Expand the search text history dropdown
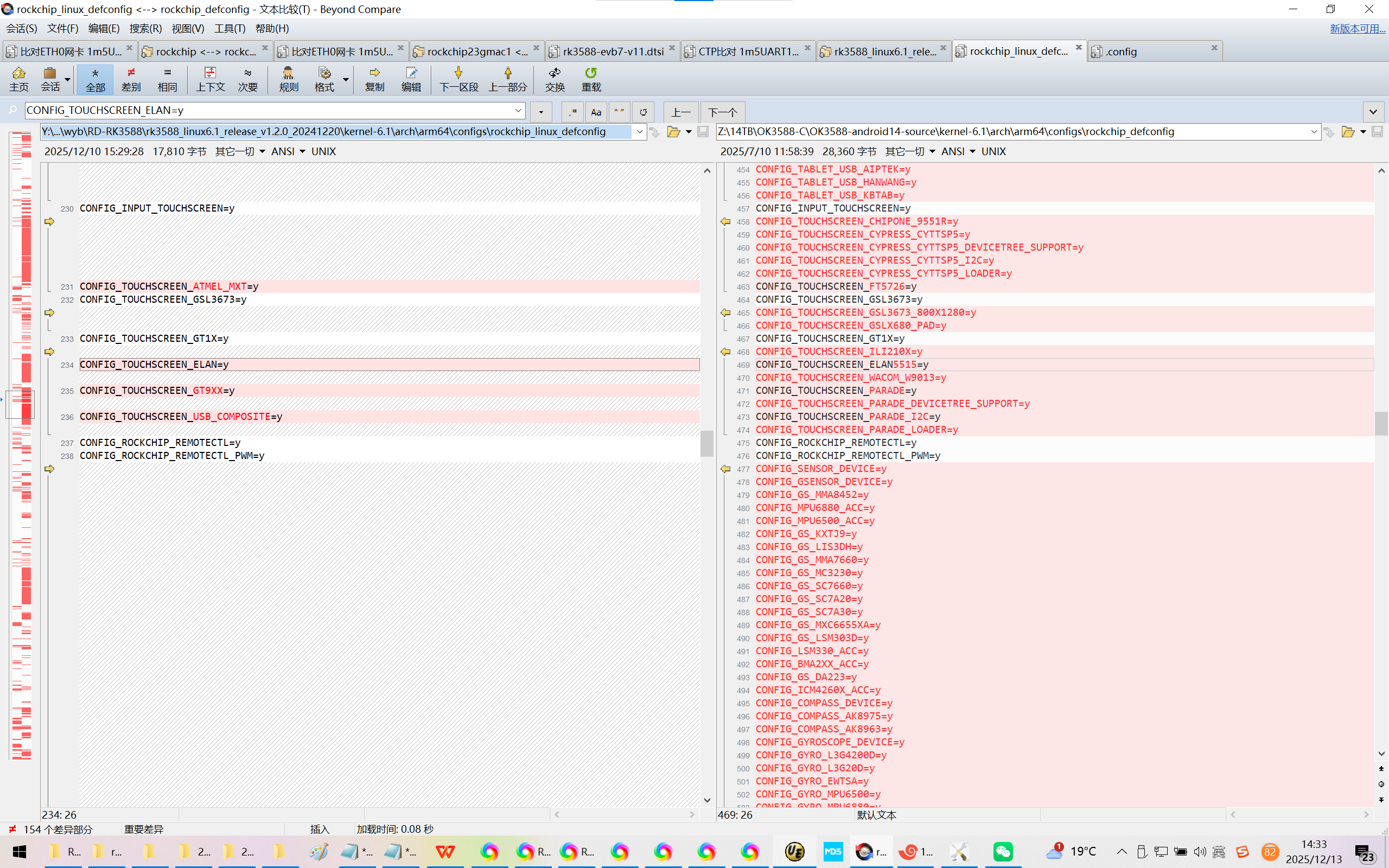 (x=518, y=110)
